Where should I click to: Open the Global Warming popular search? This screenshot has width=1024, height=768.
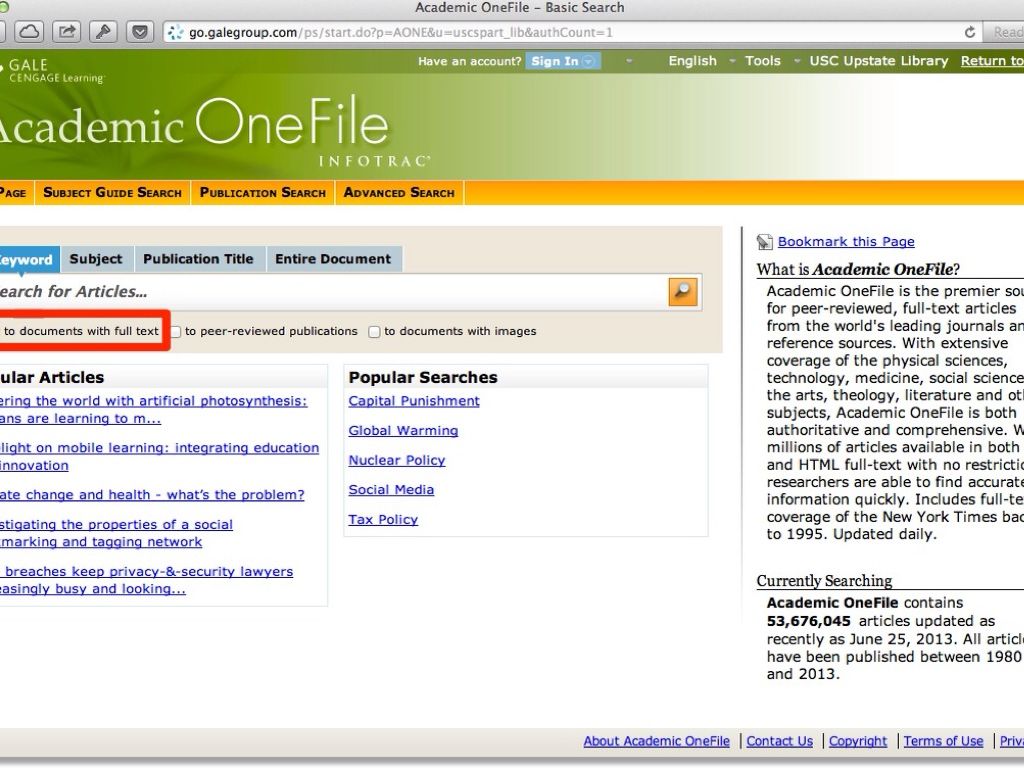coord(403,431)
